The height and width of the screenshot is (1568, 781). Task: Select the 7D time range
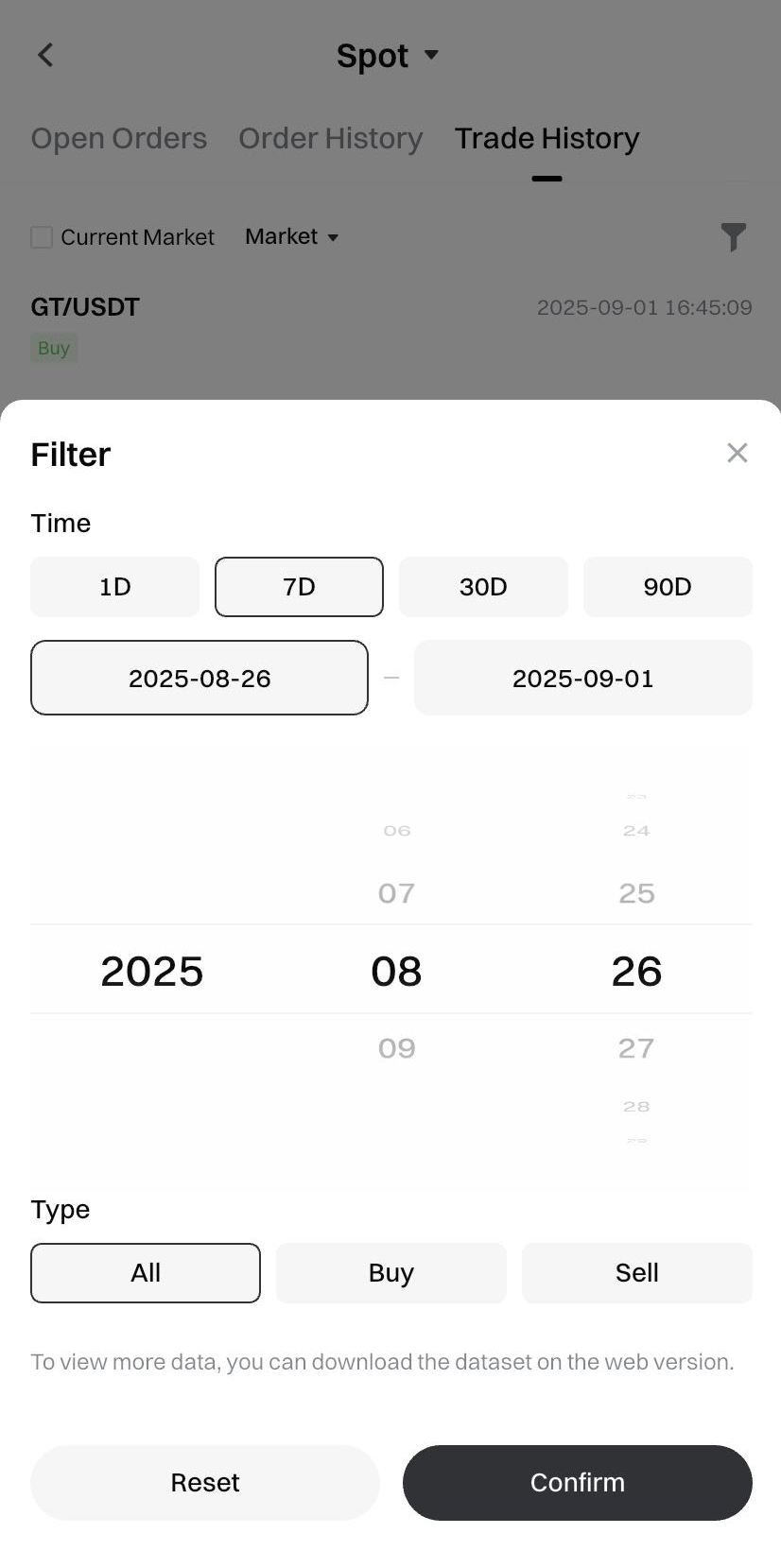(x=299, y=587)
